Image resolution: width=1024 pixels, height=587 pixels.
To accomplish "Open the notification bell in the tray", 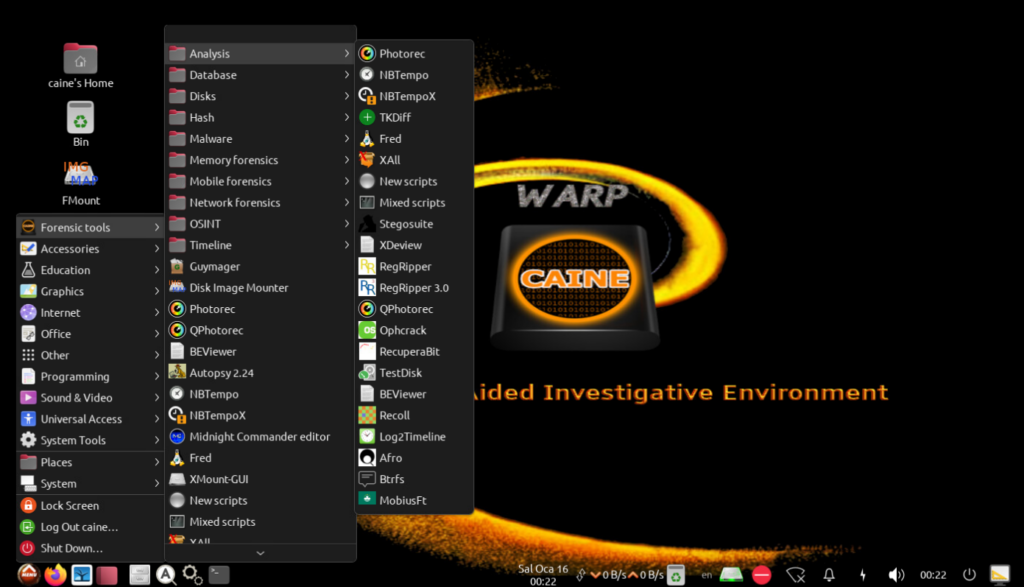I will (829, 575).
